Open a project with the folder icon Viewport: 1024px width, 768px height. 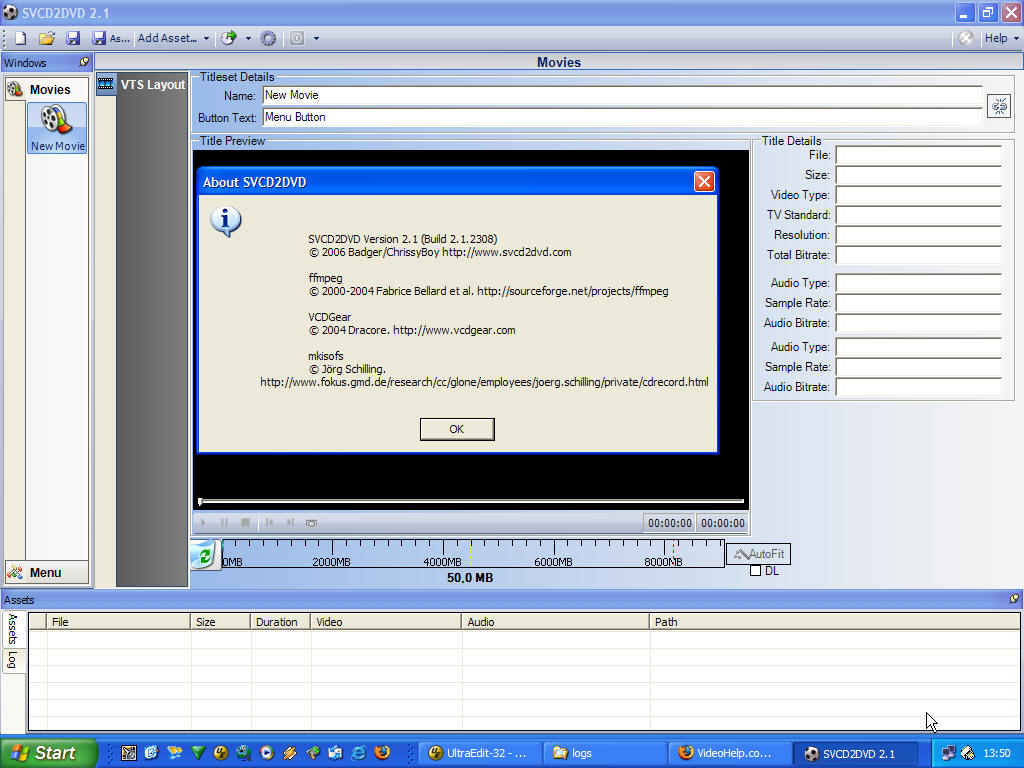click(46, 39)
